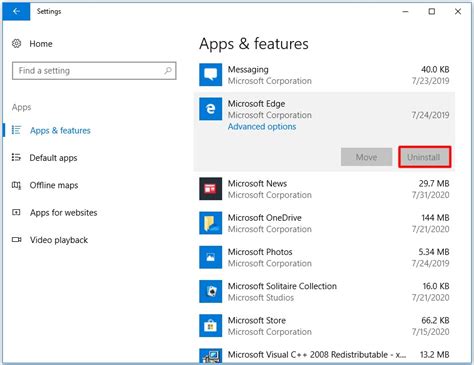Screen dimensions: 474x365
Task: Select Microsoft Visual C++ 2008 Redistributable entry
Action: pyautogui.click(x=324, y=355)
